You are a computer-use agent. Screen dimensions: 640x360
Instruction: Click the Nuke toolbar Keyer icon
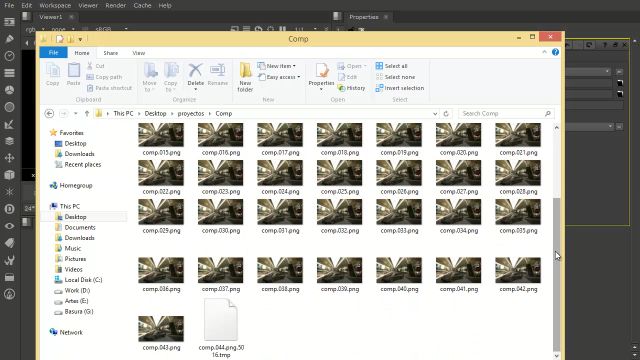[x=9, y=124]
